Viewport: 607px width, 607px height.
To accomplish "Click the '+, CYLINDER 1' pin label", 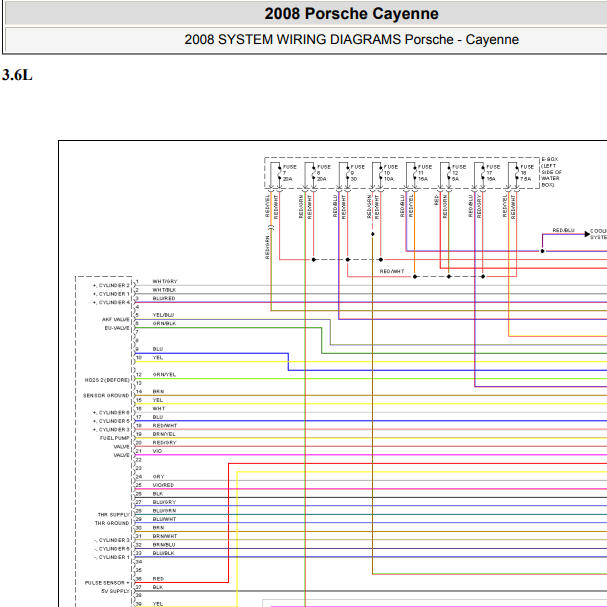I will click(111, 294).
